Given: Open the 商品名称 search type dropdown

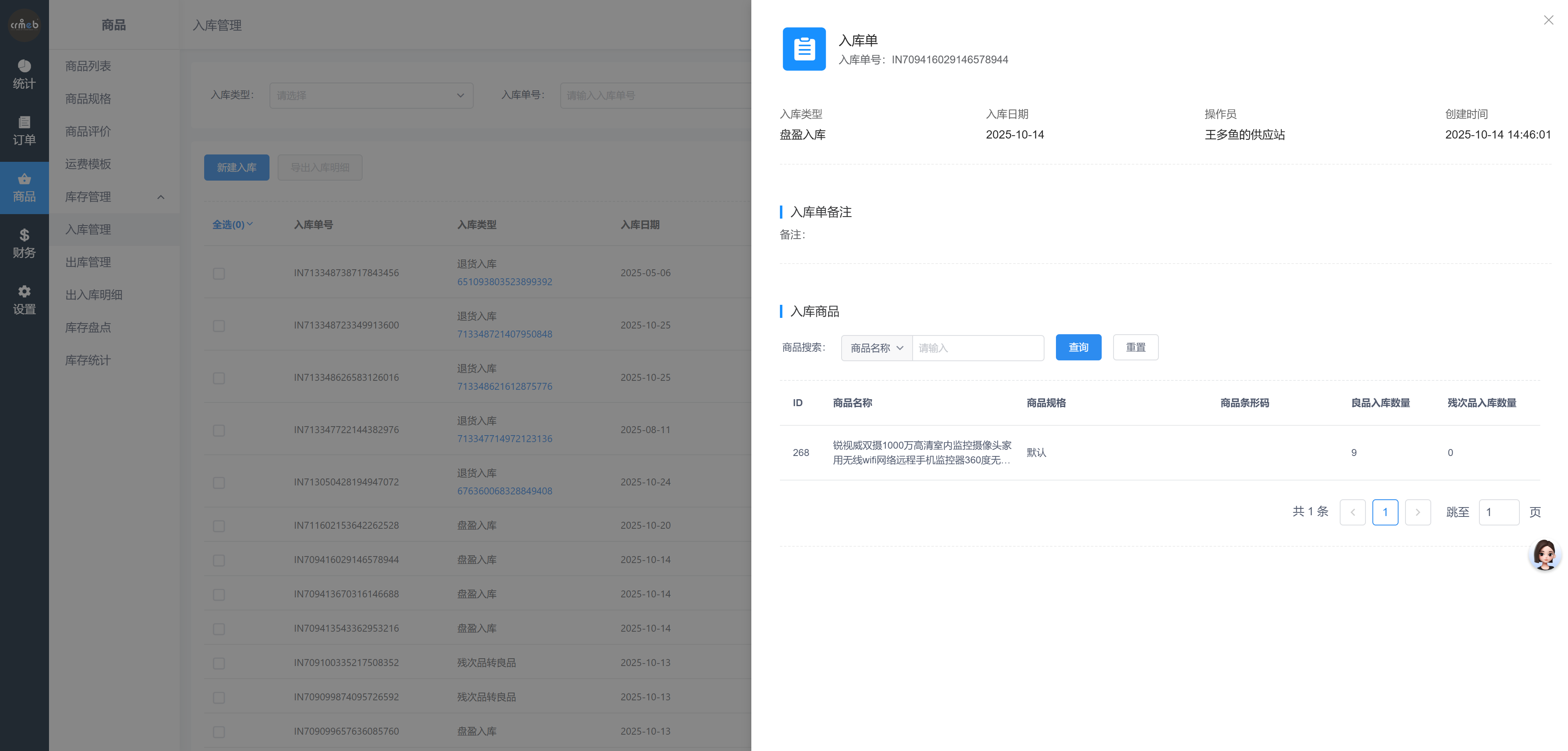Looking at the screenshot, I should pos(876,348).
